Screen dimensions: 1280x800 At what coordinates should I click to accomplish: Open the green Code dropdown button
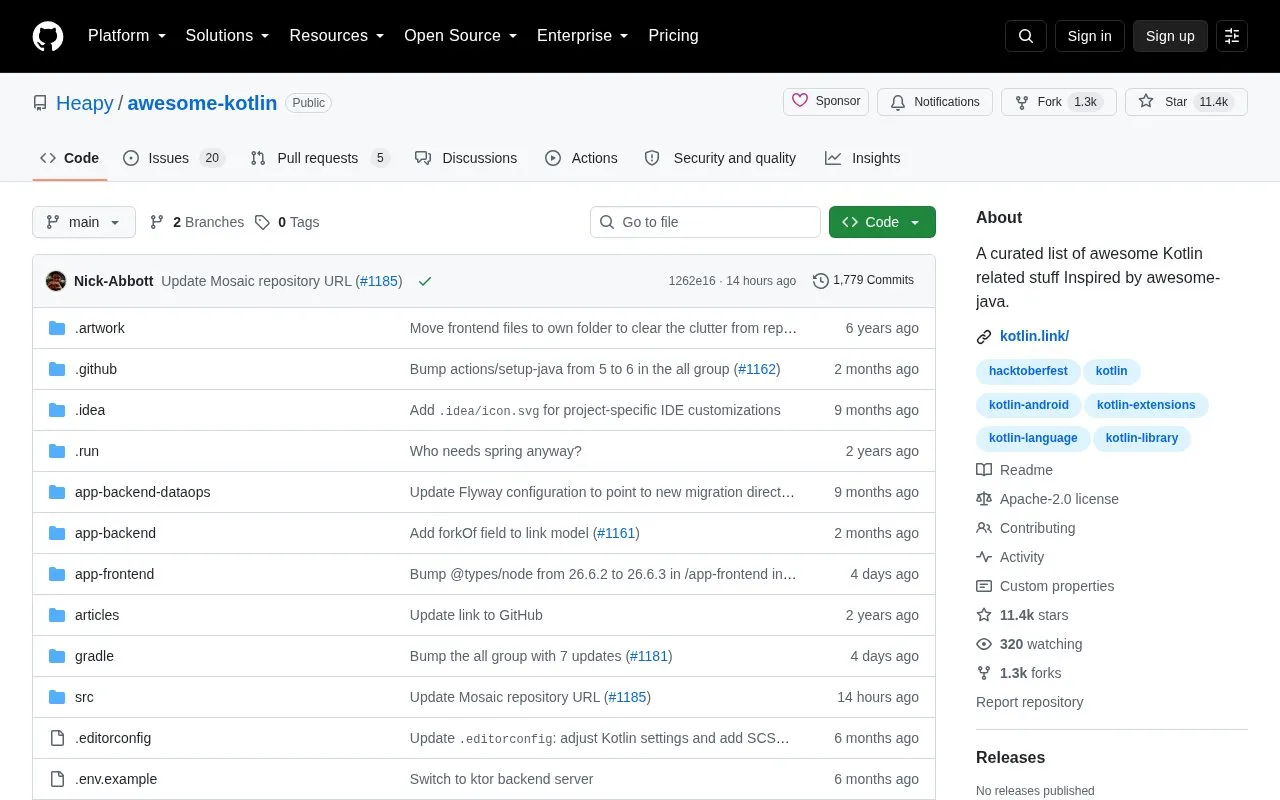(882, 222)
